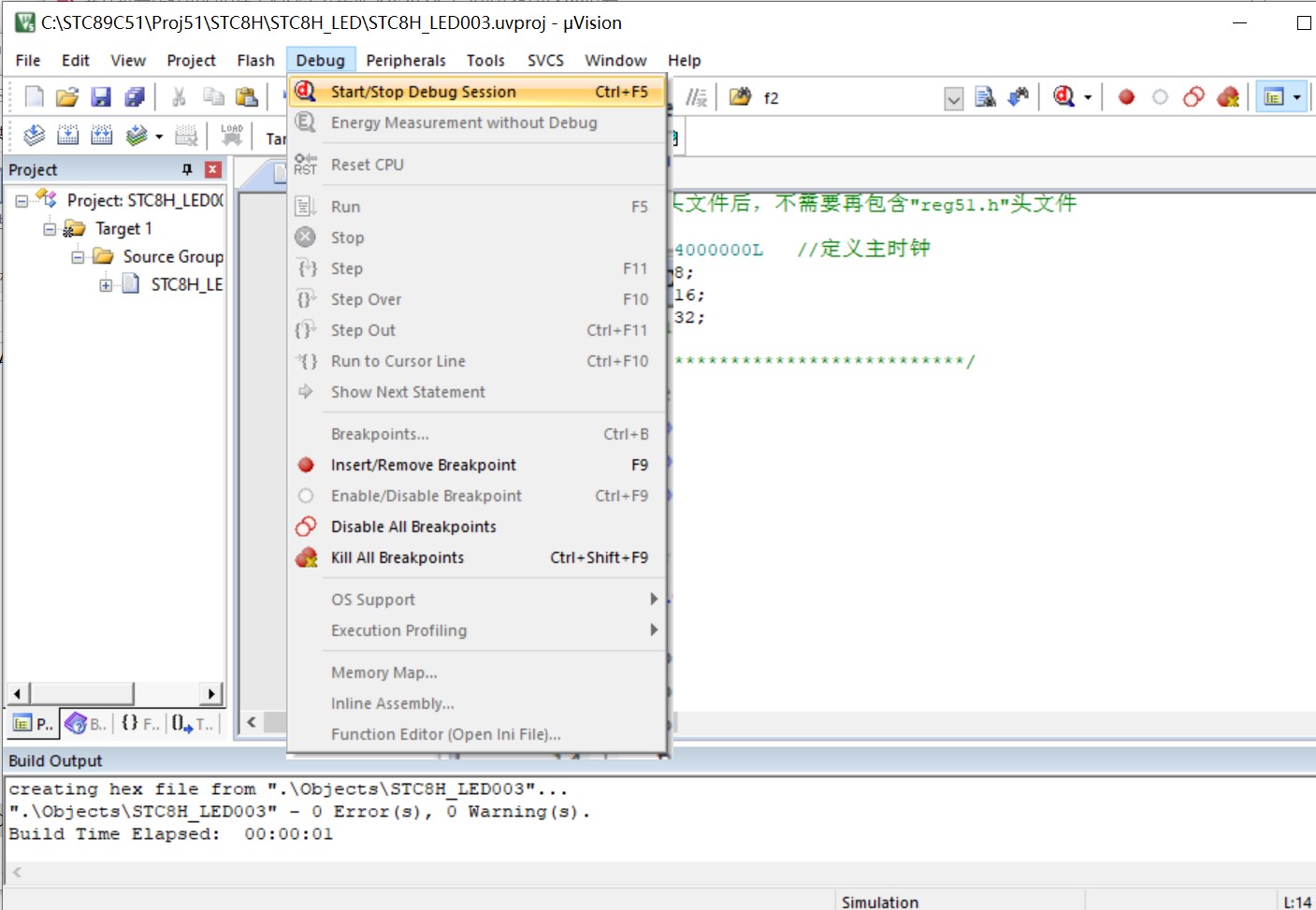Toggle the Project window toolbar button
Image resolution: width=1316 pixels, height=910 pixels.
[x=1273, y=96]
